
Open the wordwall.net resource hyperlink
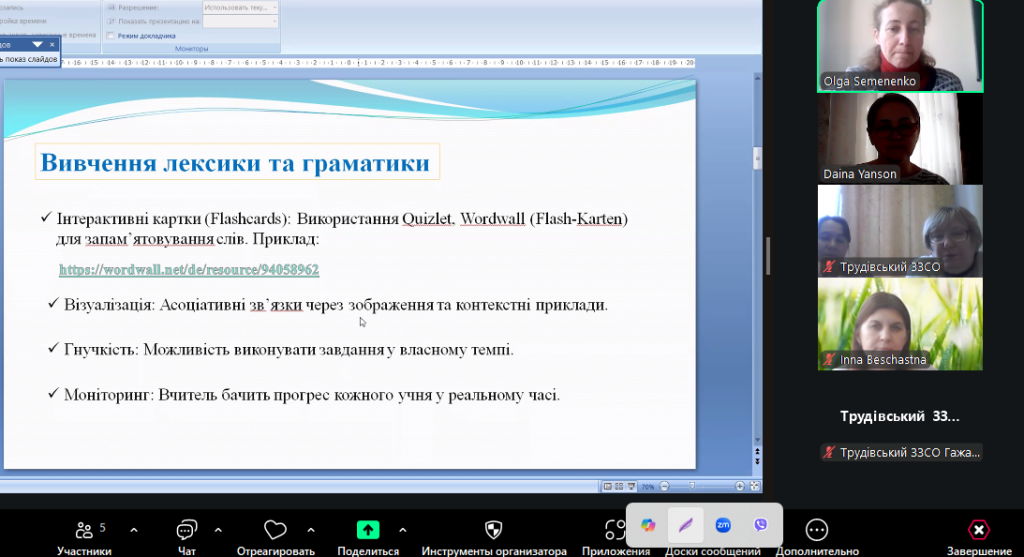189,270
